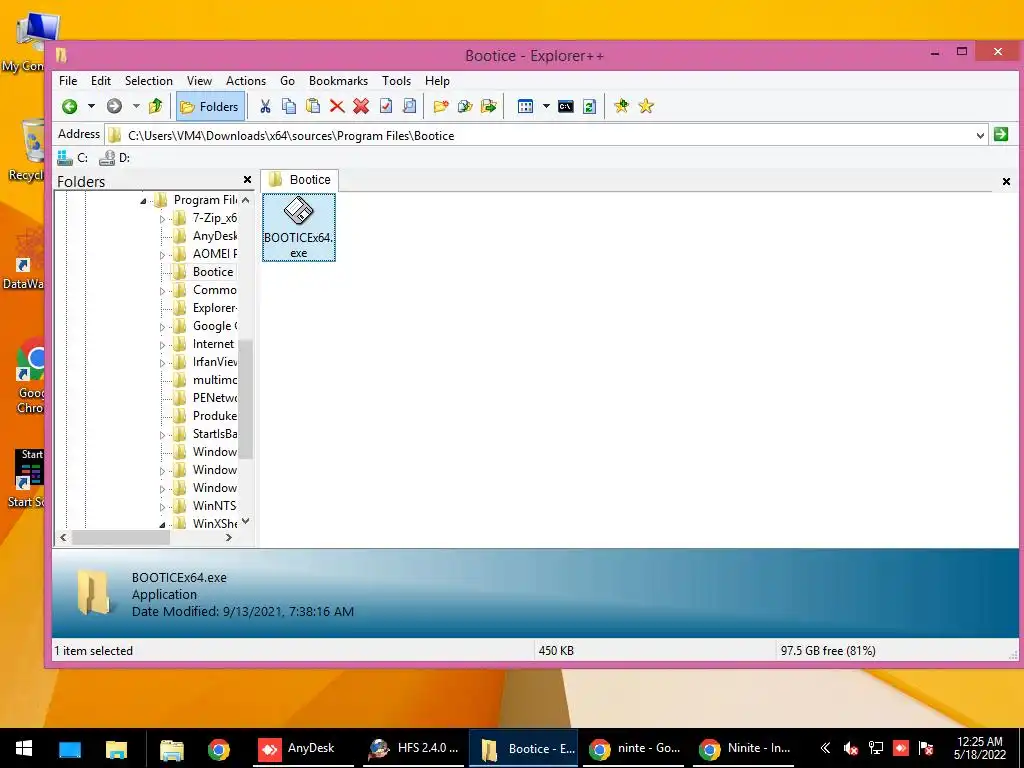Image resolution: width=1024 pixels, height=768 pixels.
Task: Open the Help menu
Action: coord(437,81)
